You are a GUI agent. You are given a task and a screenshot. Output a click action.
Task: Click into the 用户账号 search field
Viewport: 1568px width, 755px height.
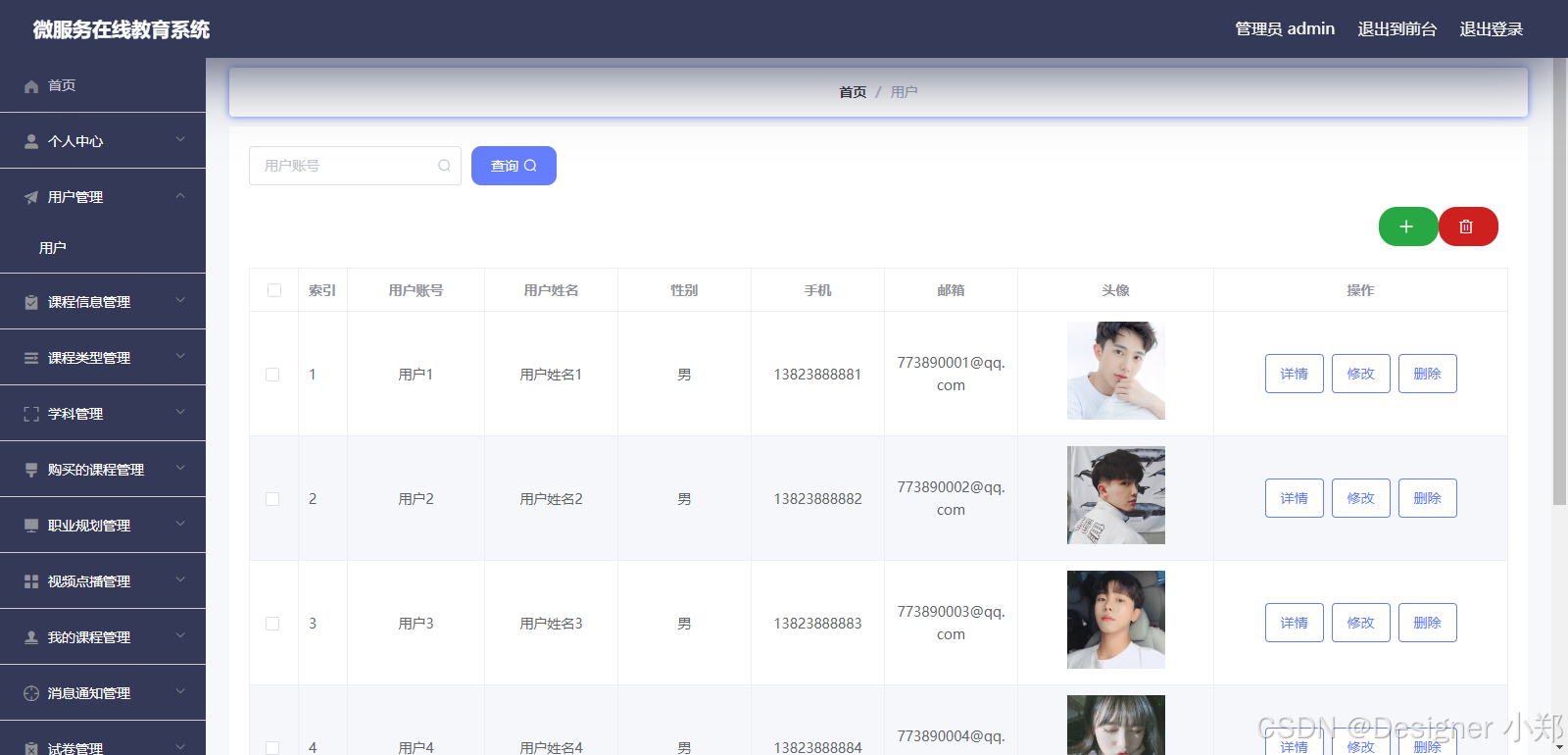coord(355,166)
